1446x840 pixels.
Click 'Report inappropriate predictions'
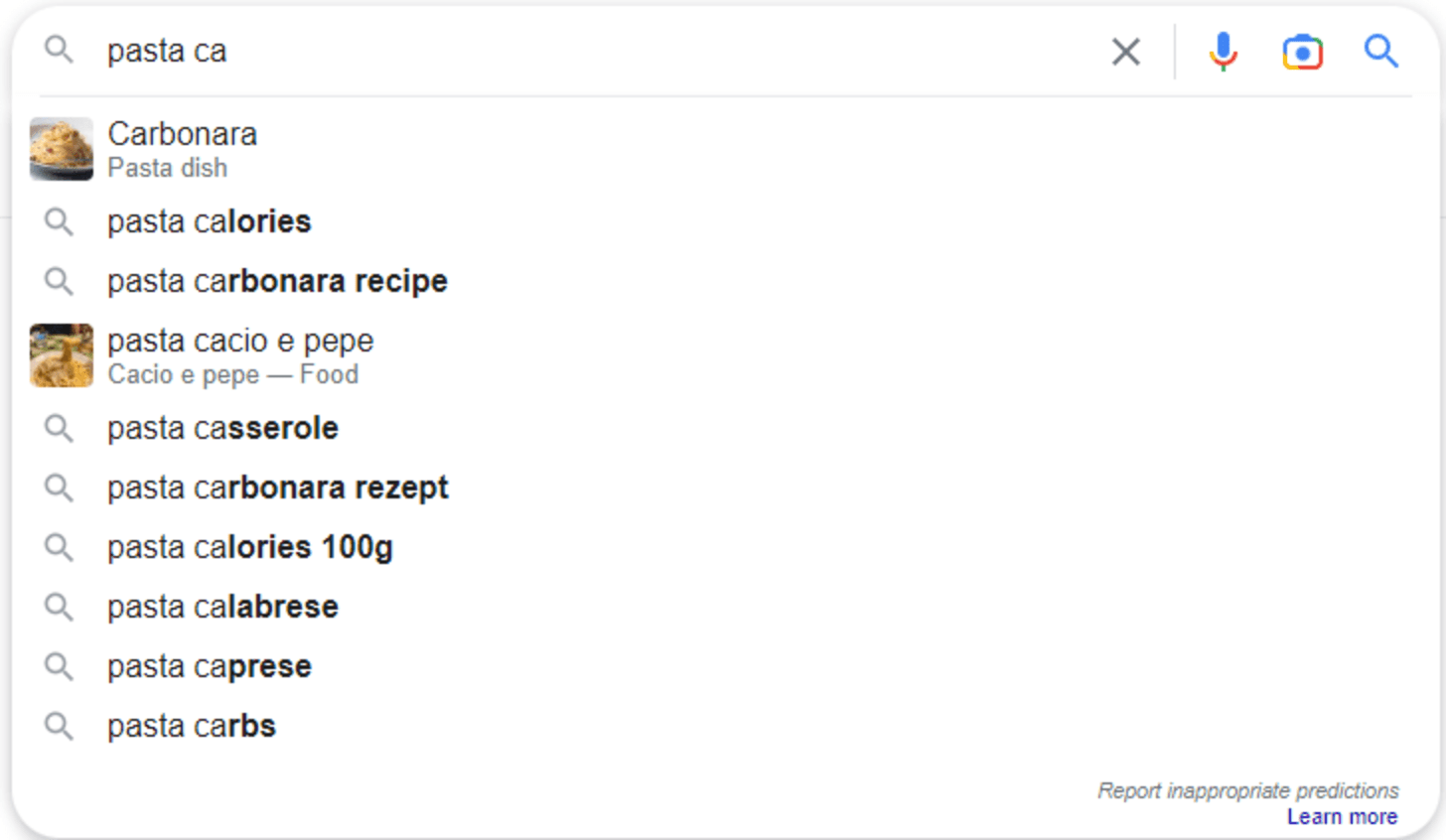[x=1247, y=790]
